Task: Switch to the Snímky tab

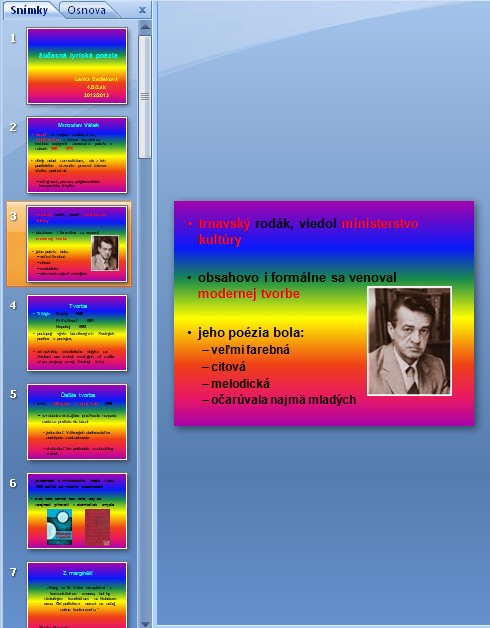Action: 29,10
